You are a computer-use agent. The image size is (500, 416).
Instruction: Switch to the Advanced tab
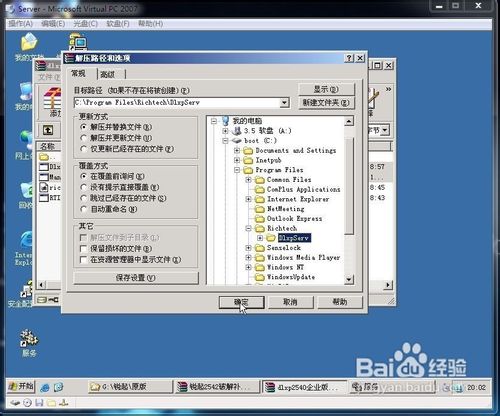(x=108, y=74)
